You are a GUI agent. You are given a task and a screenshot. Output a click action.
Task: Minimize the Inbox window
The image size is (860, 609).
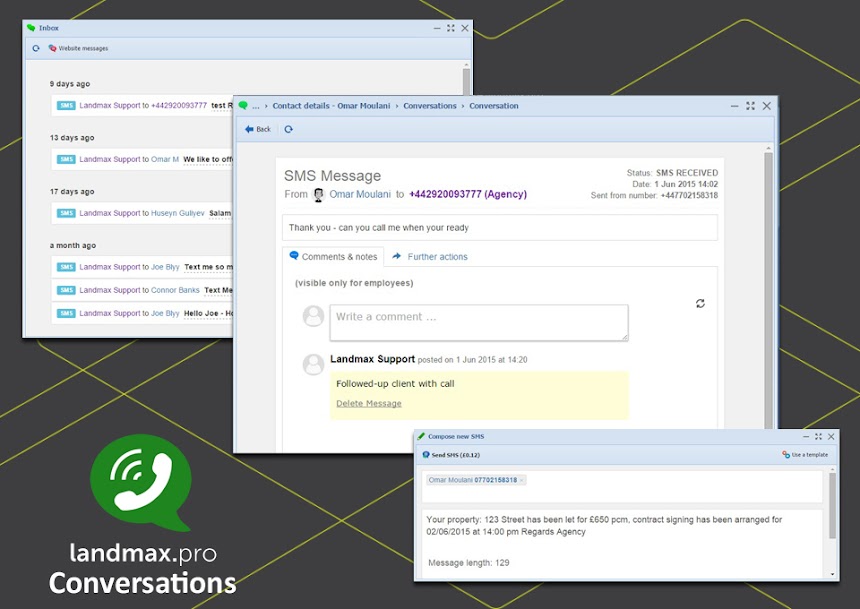(437, 29)
